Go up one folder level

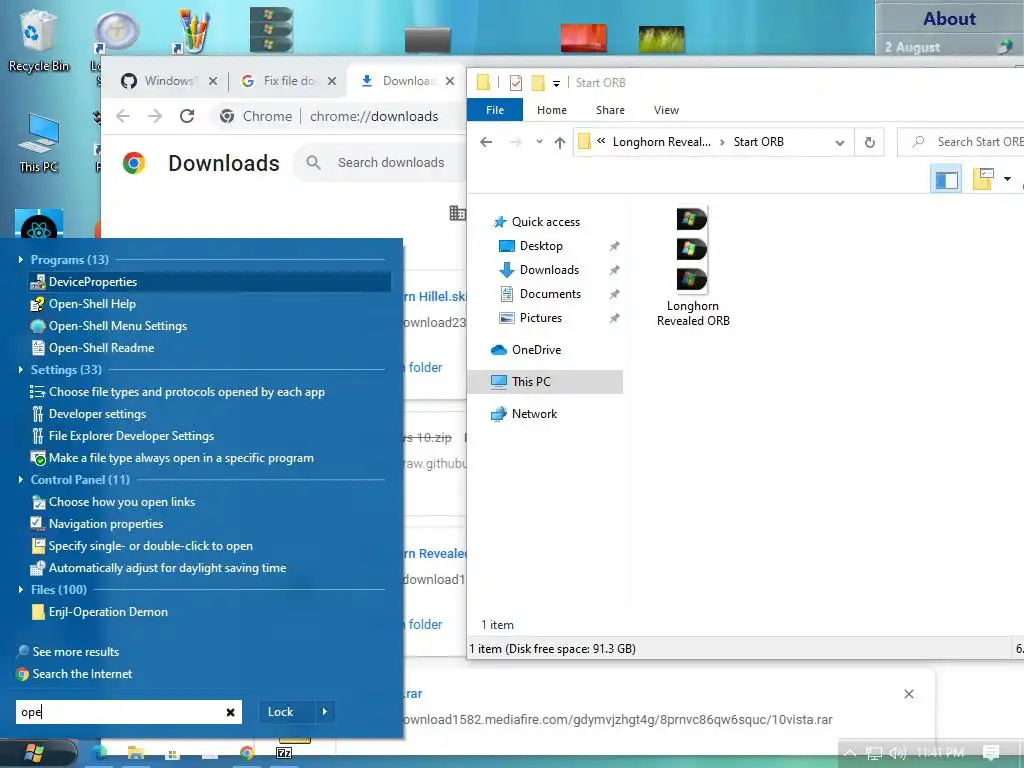point(560,142)
